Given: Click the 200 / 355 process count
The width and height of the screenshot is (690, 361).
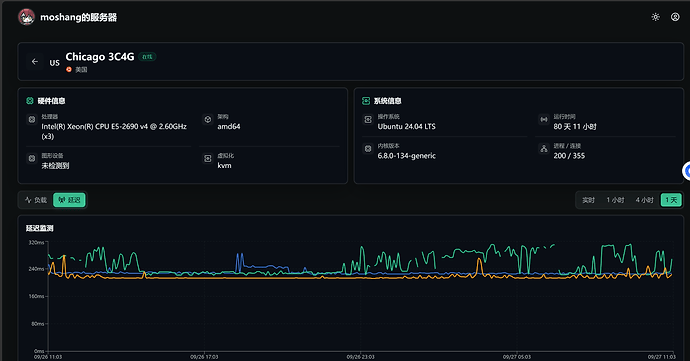Looking at the screenshot, I should tap(569, 156).
